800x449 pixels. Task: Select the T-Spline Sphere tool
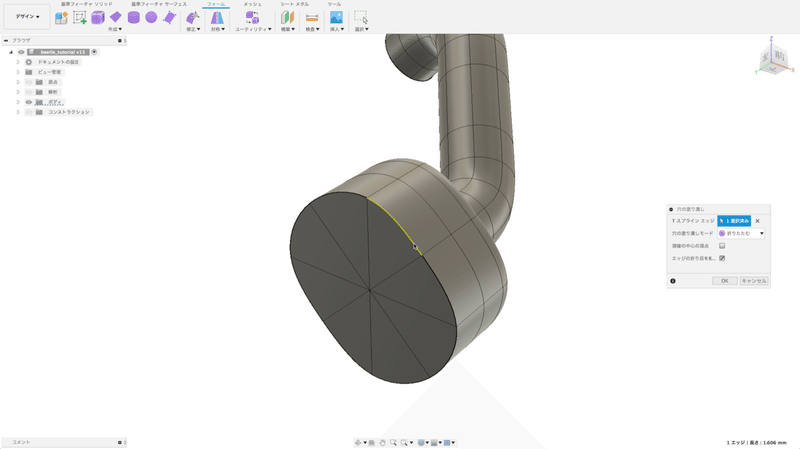(x=151, y=17)
